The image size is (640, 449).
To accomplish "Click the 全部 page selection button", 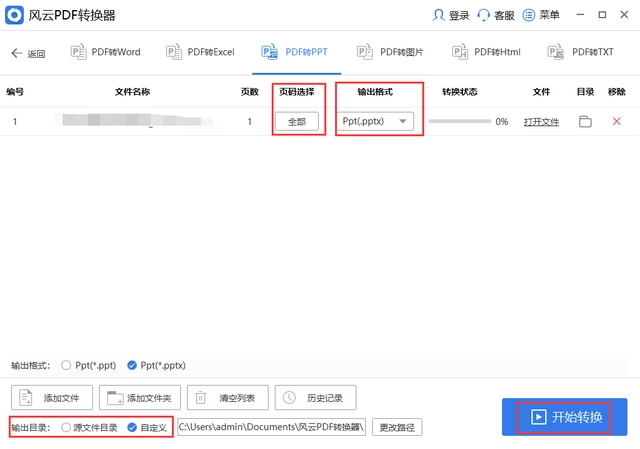I will point(297,121).
